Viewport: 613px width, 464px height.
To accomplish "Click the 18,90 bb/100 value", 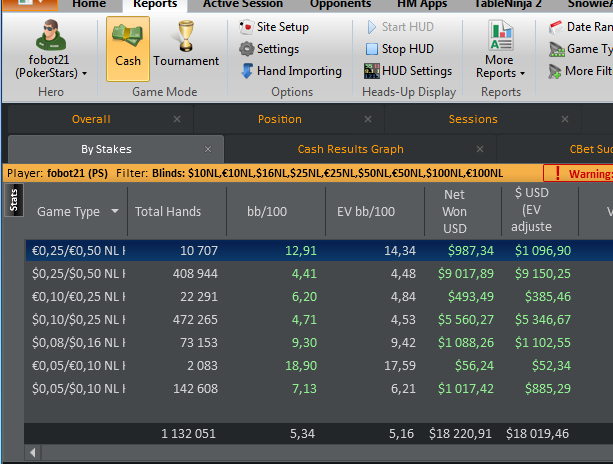I will pos(301,366).
